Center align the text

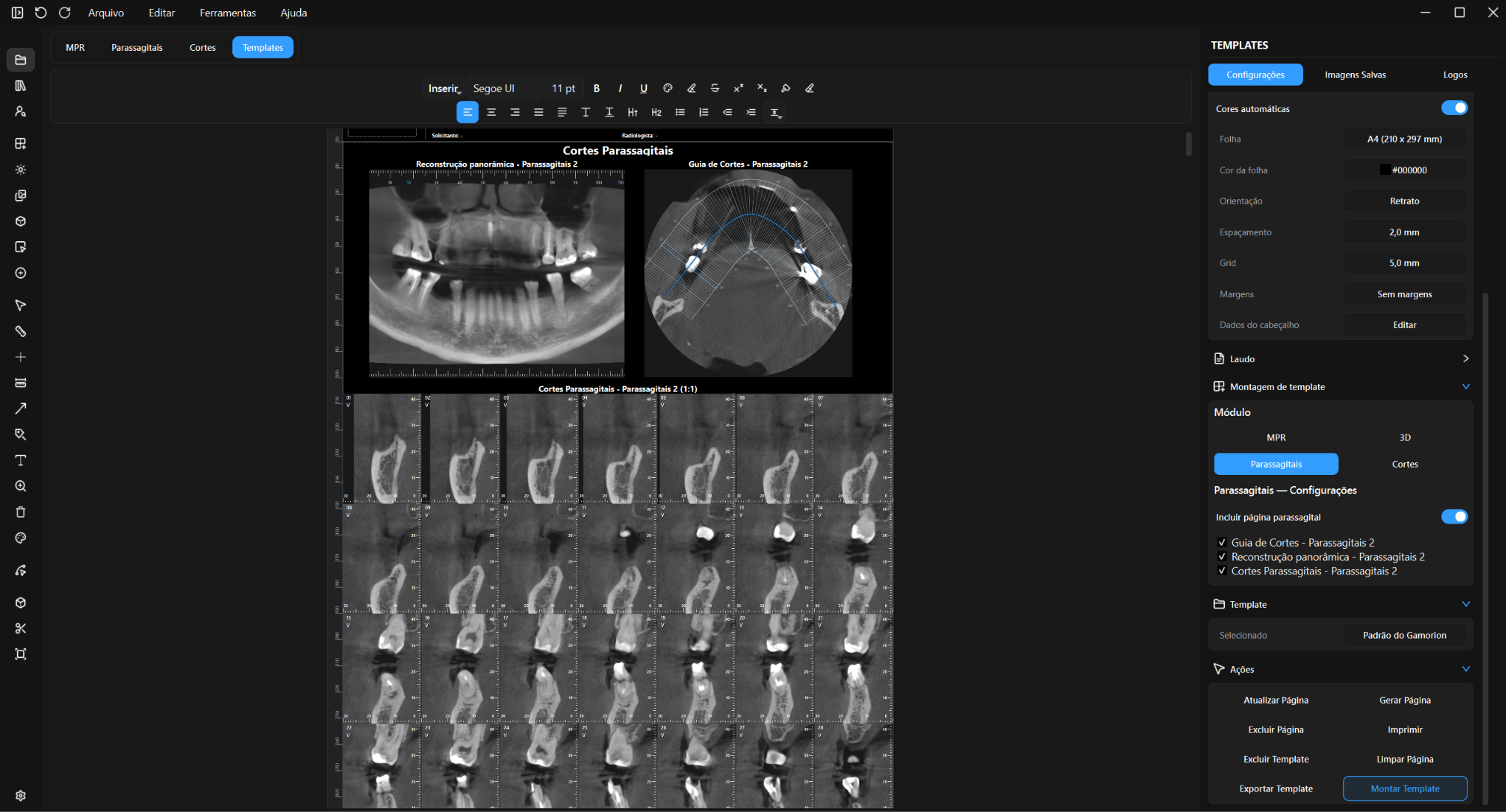(491, 112)
